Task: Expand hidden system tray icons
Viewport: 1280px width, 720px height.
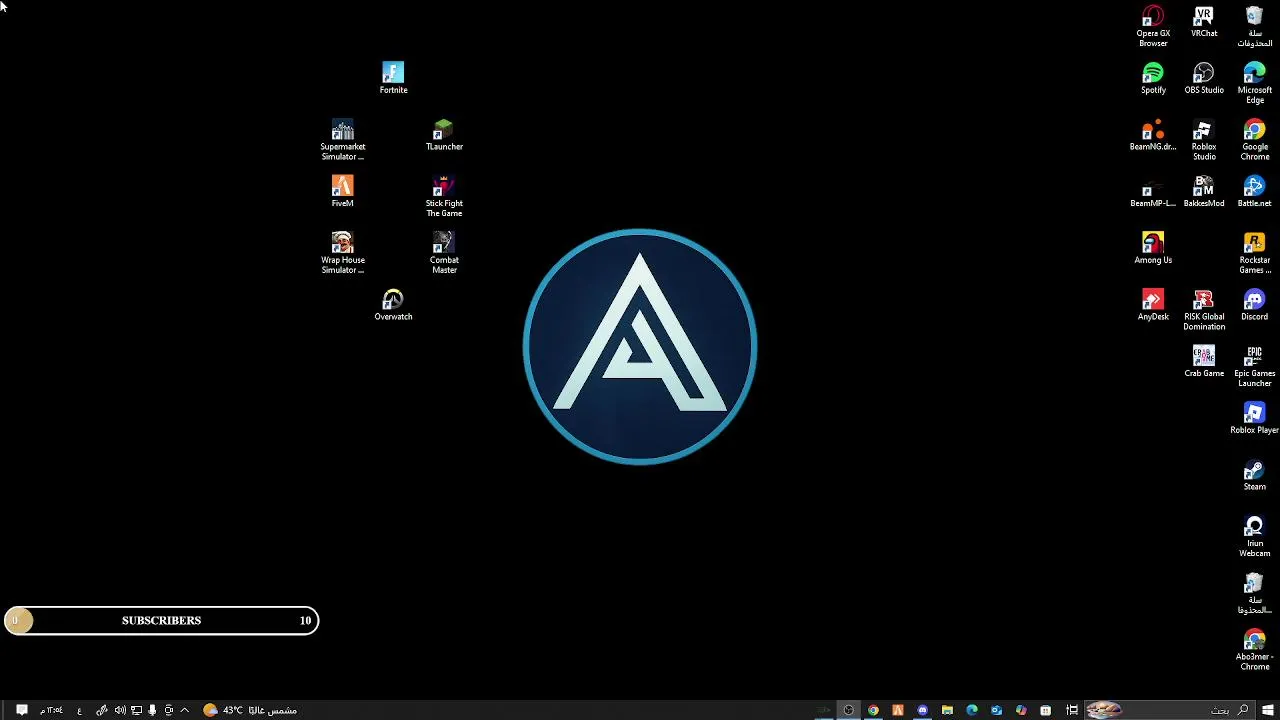Action: pos(184,710)
